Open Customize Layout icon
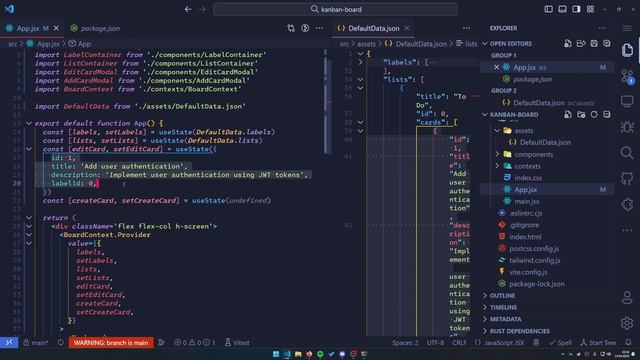The height and width of the screenshot is (360, 640). click(591, 9)
